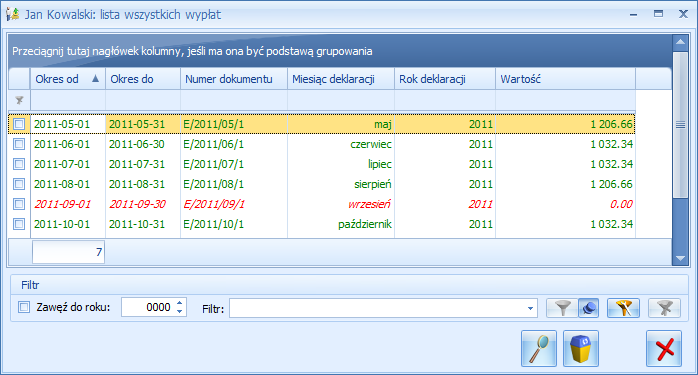Viewport: 698px width, 375px height.
Task: Tick the checkbox for row 2011-09-01
Action: point(19,204)
